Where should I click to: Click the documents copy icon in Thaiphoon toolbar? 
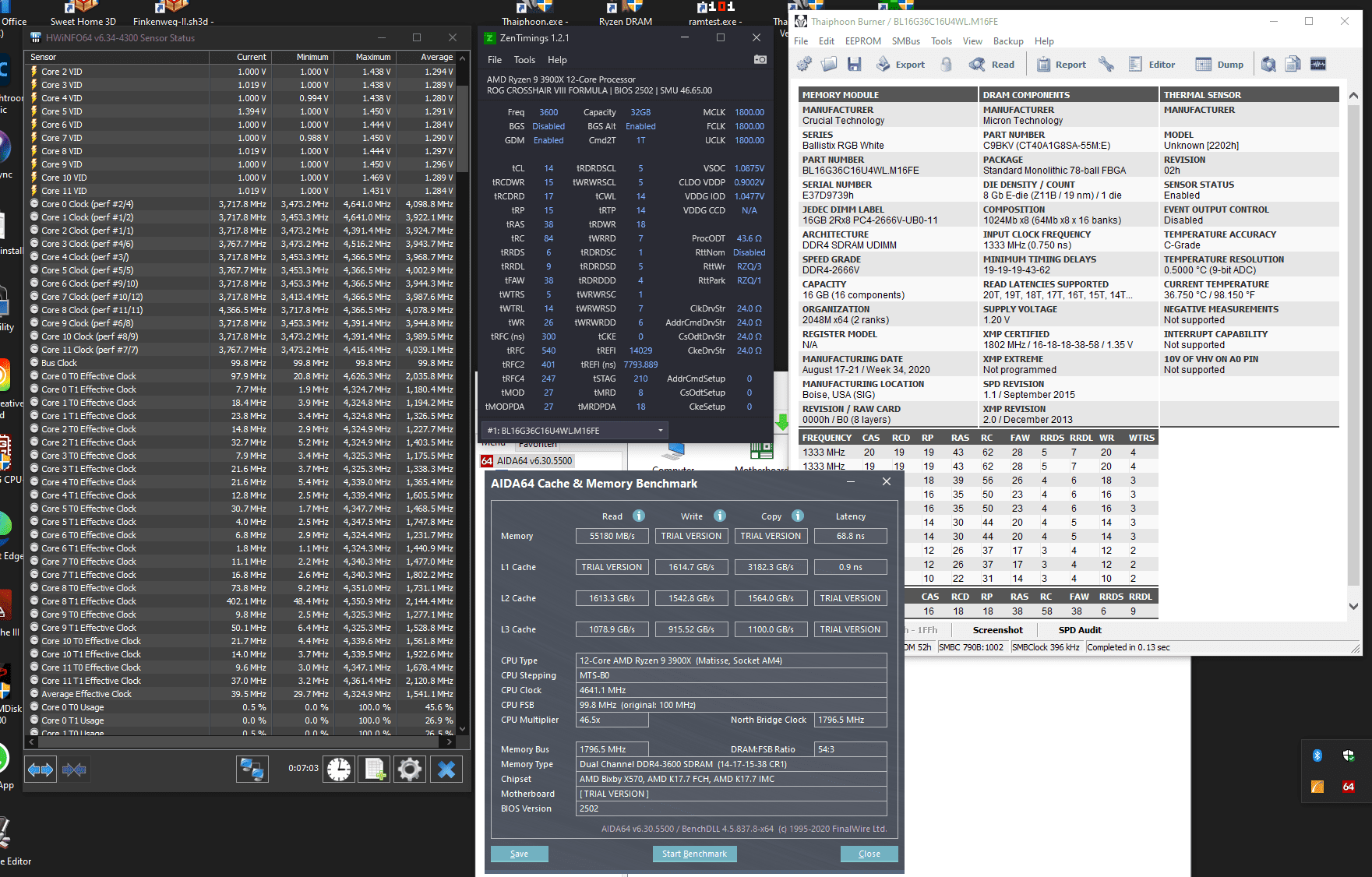pyautogui.click(x=1293, y=64)
